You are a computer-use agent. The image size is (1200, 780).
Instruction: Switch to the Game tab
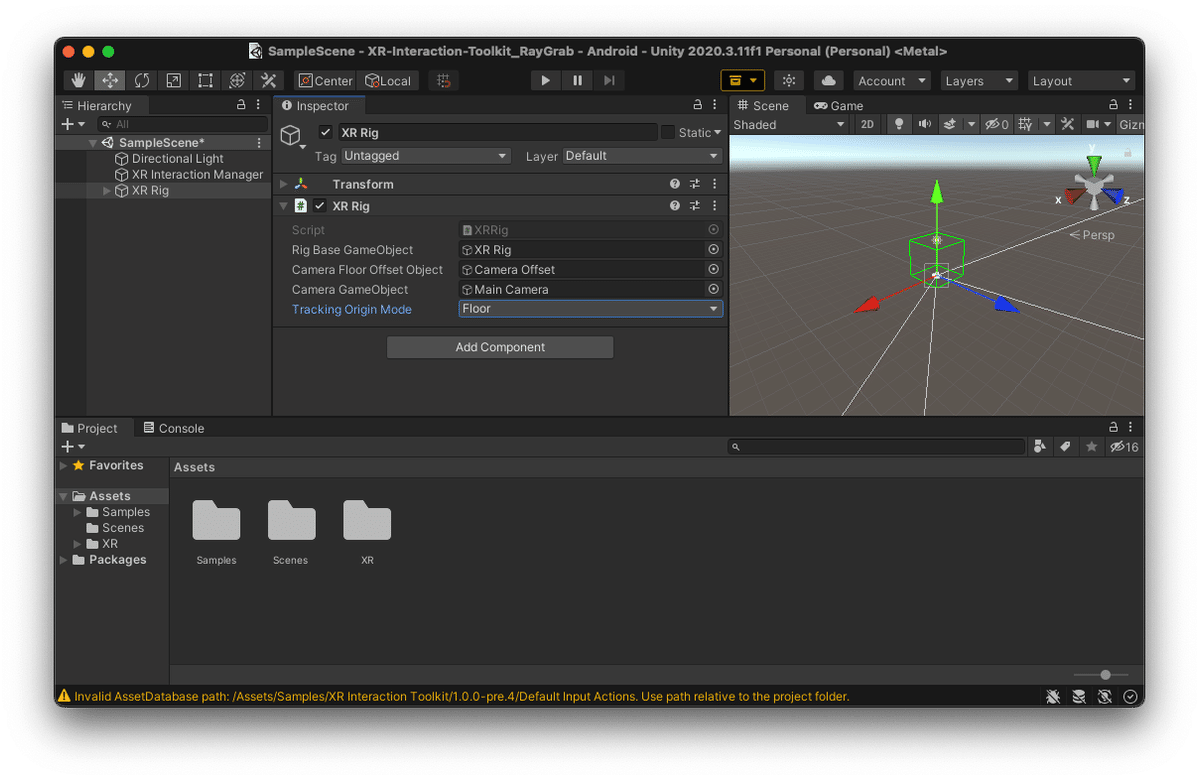pos(838,105)
